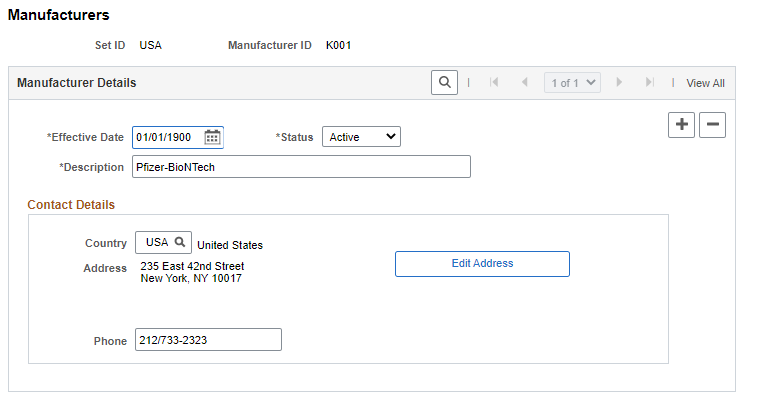The height and width of the screenshot is (396, 762).
Task: Click the View All link
Action: pyautogui.click(x=705, y=83)
